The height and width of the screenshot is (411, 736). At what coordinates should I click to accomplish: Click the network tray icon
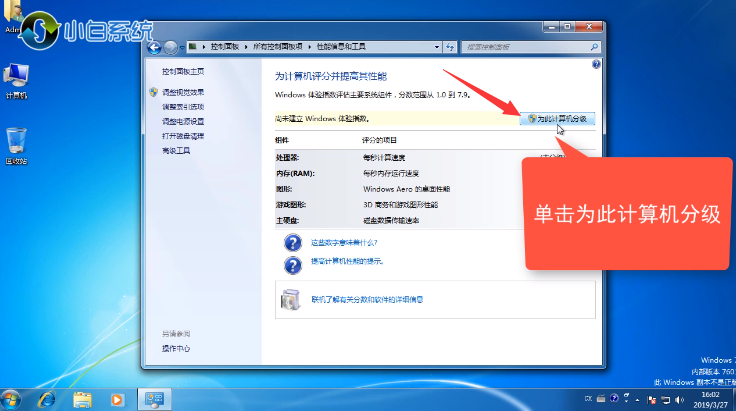coord(666,400)
